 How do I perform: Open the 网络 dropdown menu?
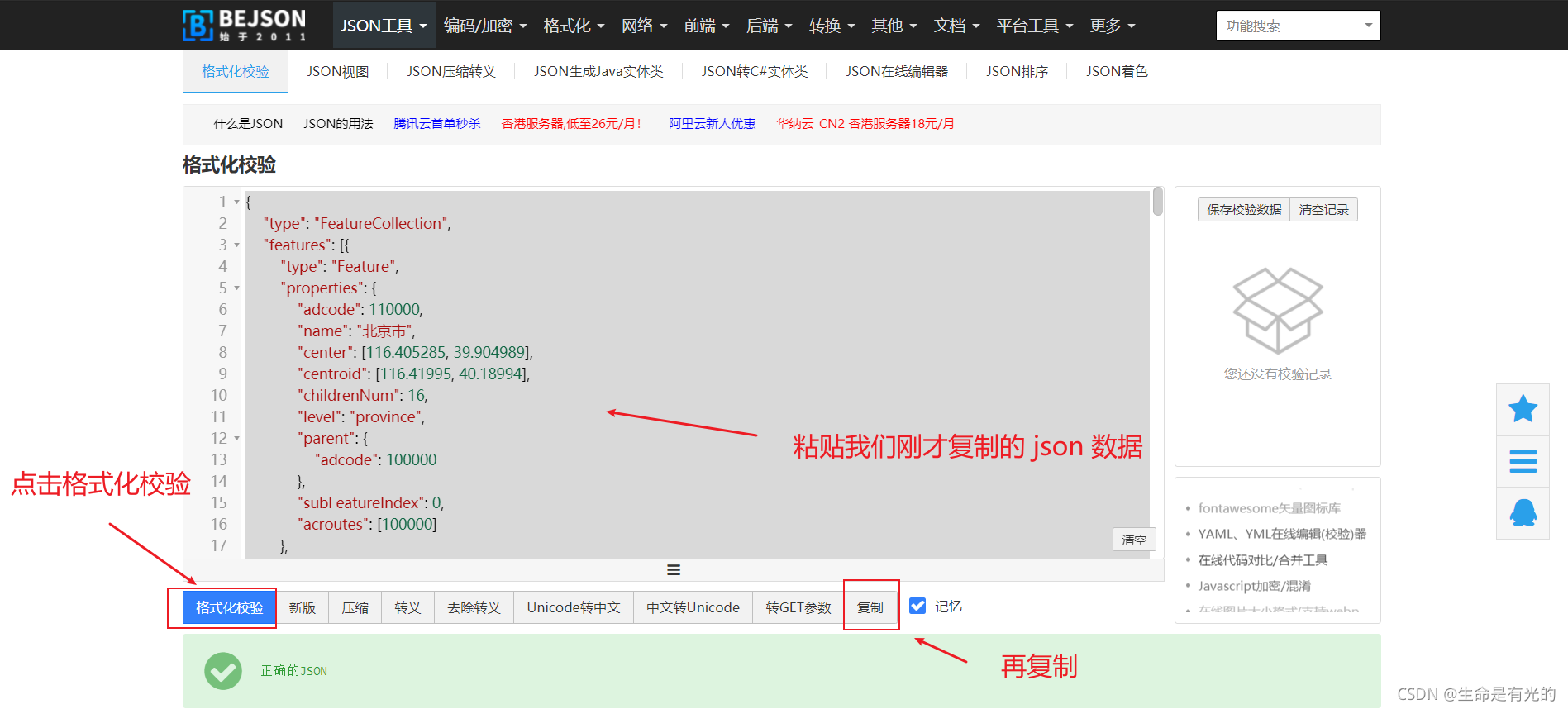(x=644, y=26)
